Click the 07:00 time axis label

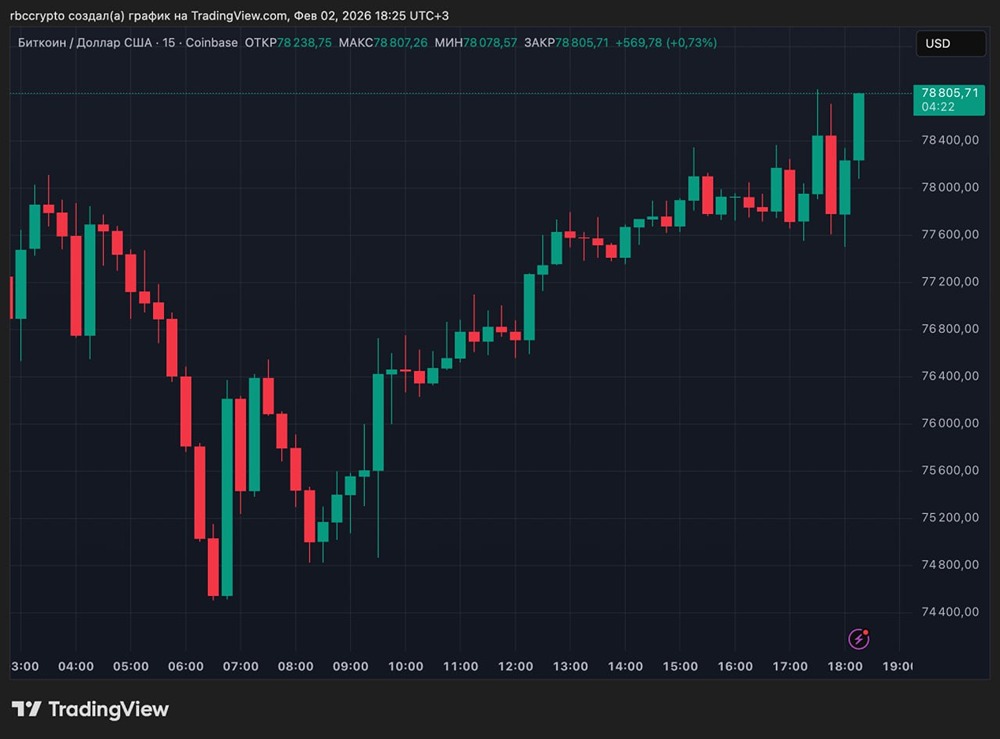coord(240,666)
